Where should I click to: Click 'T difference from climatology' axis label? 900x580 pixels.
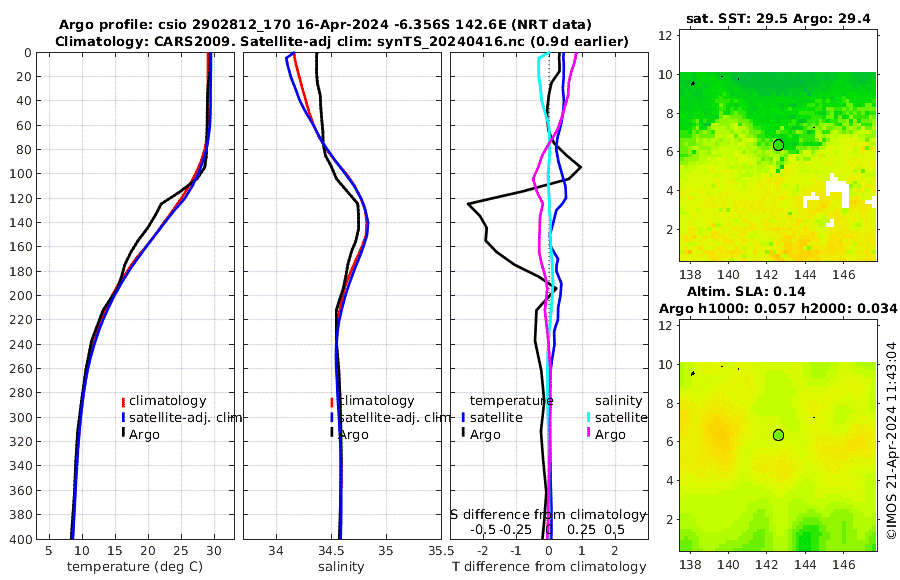tap(549, 567)
